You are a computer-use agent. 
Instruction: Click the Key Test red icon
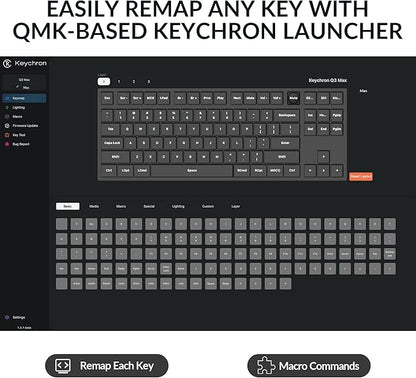tap(7, 135)
